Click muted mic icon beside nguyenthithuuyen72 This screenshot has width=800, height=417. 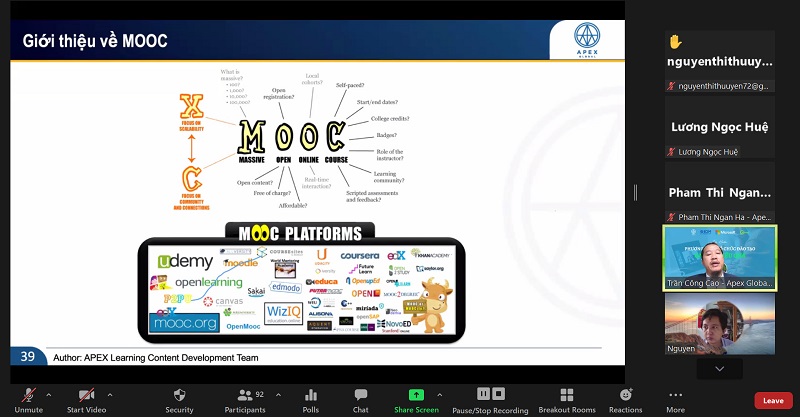[671, 86]
